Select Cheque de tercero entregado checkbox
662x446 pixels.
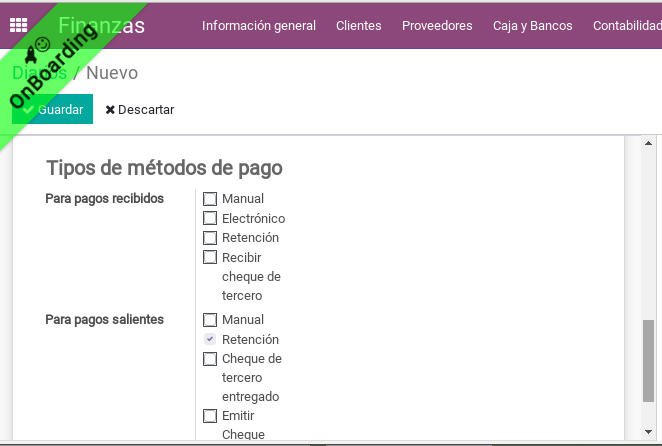pyautogui.click(x=210, y=359)
